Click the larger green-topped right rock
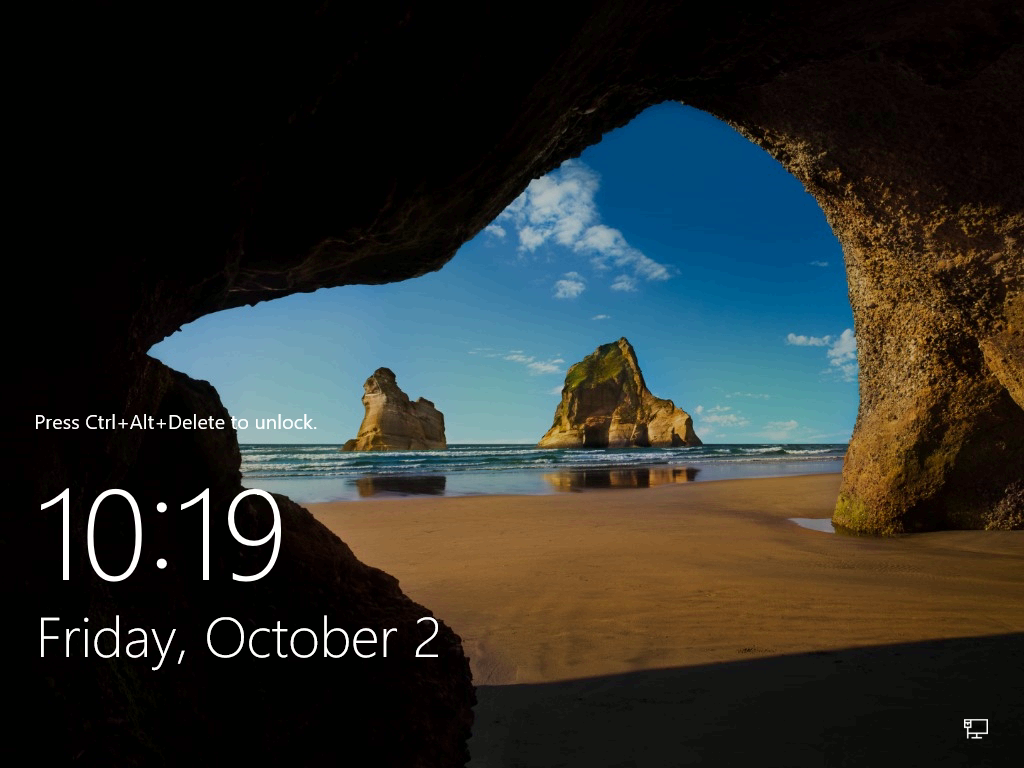The height and width of the screenshot is (768, 1024). (x=617, y=398)
